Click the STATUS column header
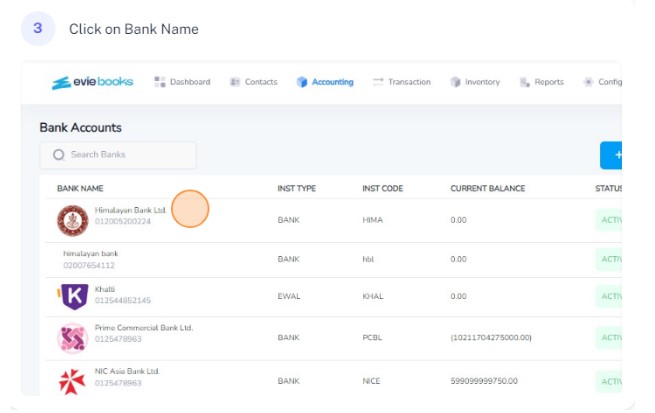The height and width of the screenshot is (413, 655). [x=609, y=188]
